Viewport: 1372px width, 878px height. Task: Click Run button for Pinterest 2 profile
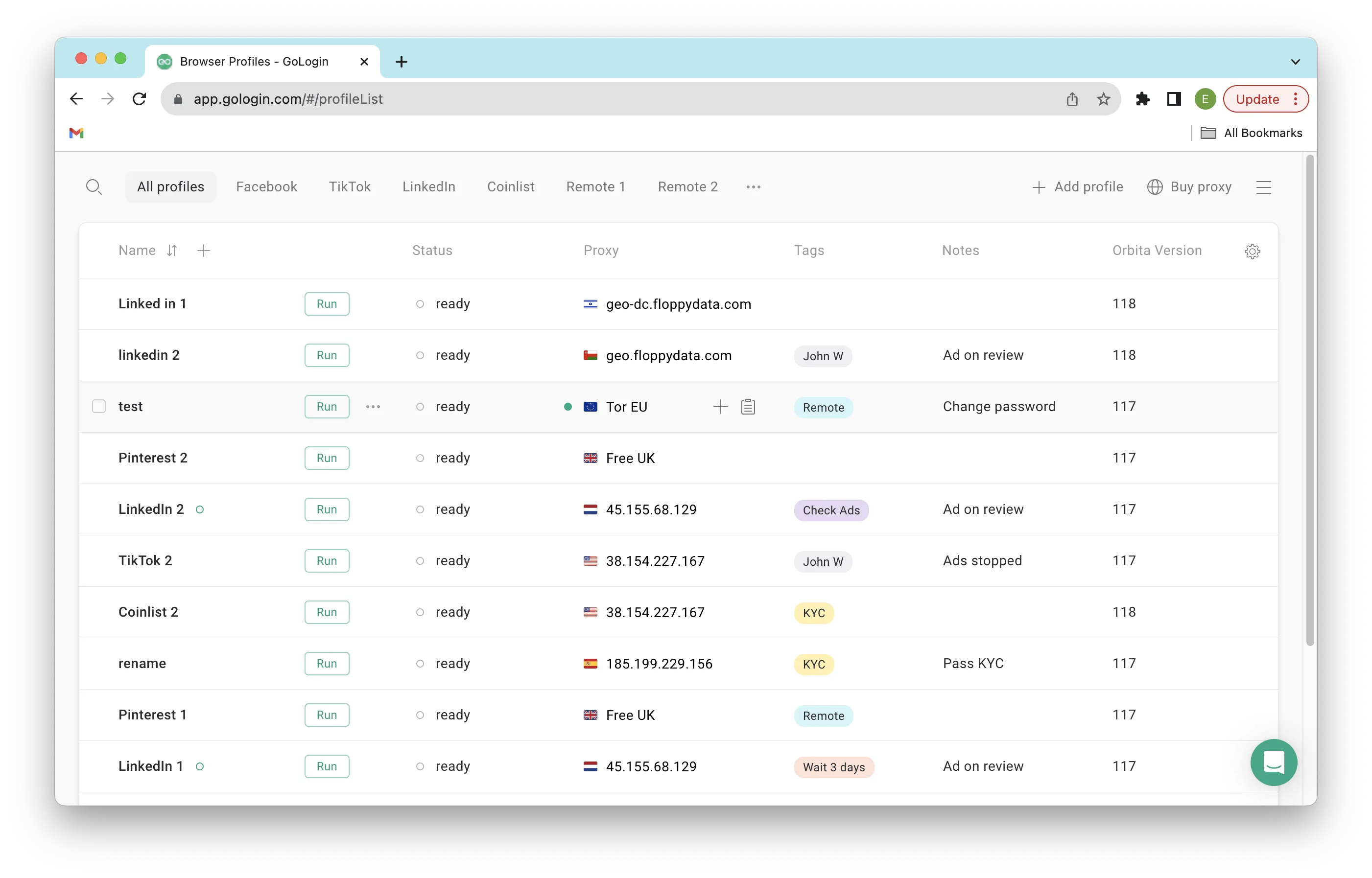326,458
